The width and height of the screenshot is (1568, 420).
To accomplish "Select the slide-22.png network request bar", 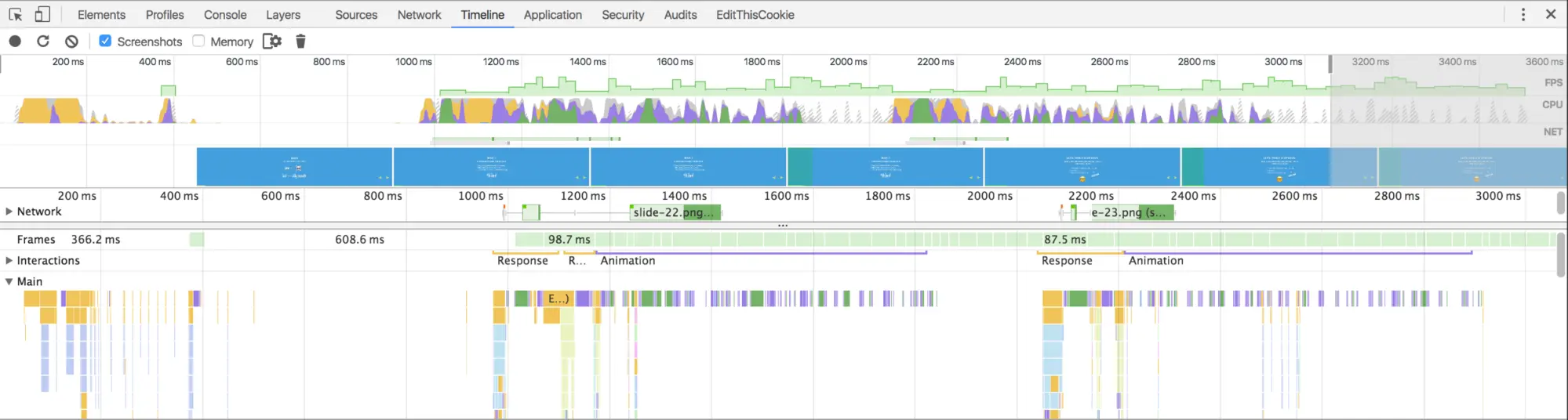I will [x=675, y=212].
